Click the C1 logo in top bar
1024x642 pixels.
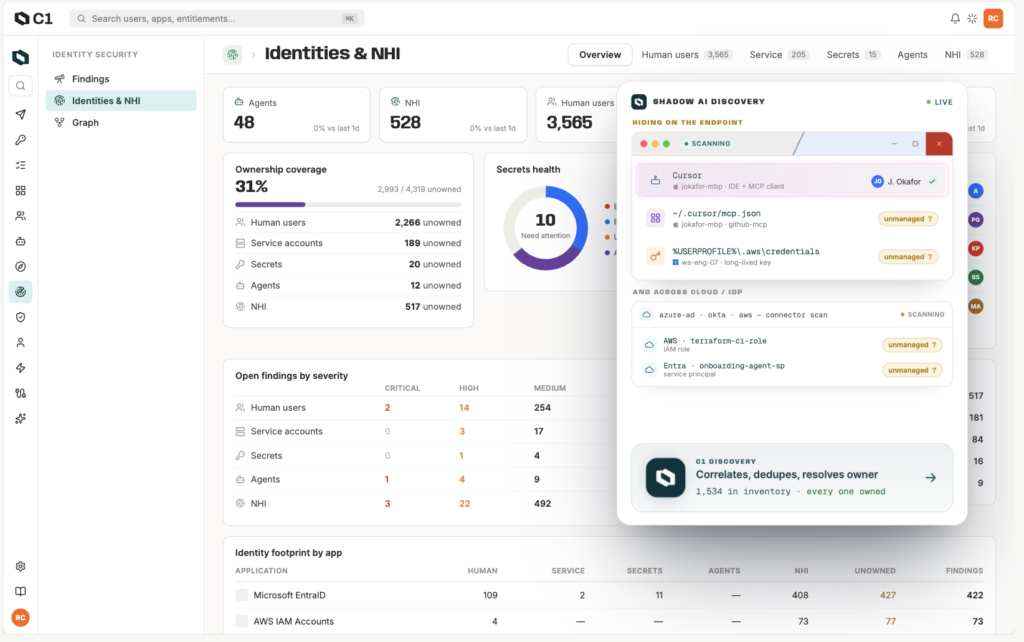33,18
